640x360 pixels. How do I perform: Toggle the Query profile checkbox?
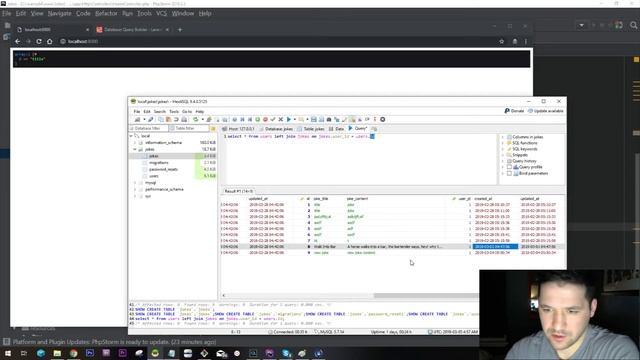[509, 167]
